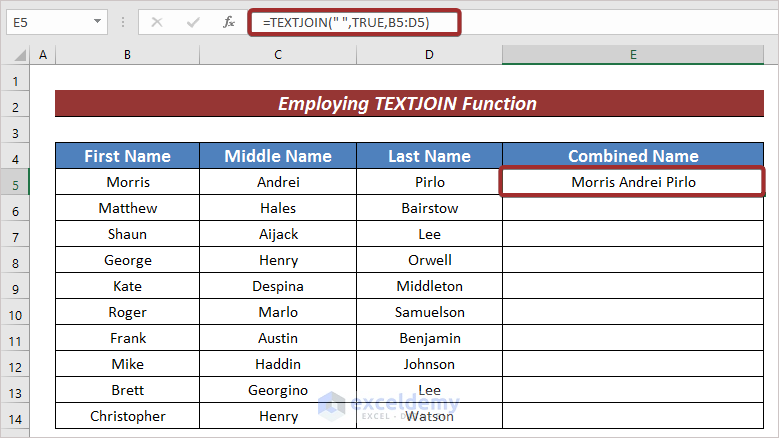The height and width of the screenshot is (438, 779).
Task: Select the 'George' cell
Action: [x=127, y=260]
